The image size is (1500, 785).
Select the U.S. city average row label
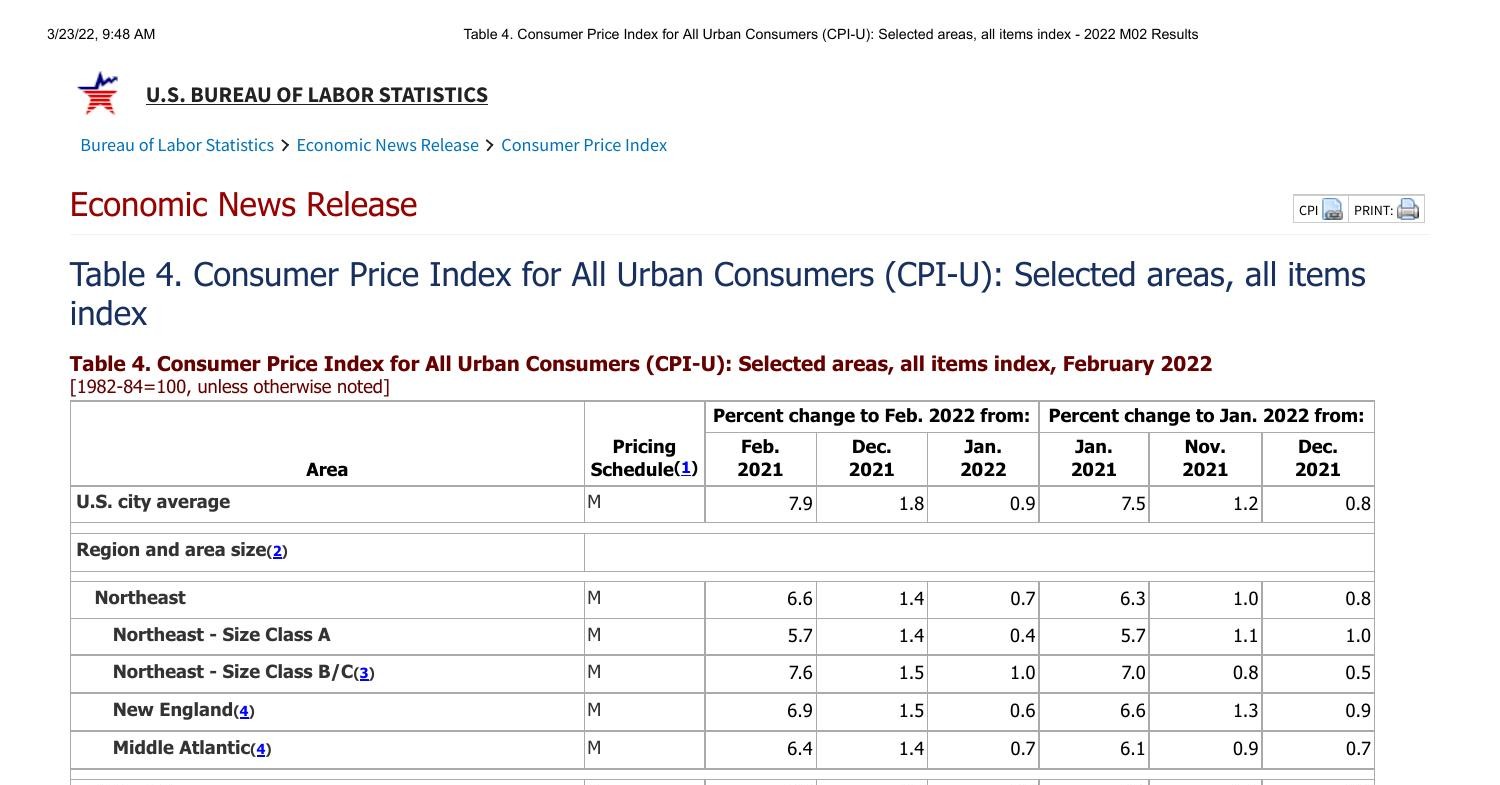tap(153, 502)
